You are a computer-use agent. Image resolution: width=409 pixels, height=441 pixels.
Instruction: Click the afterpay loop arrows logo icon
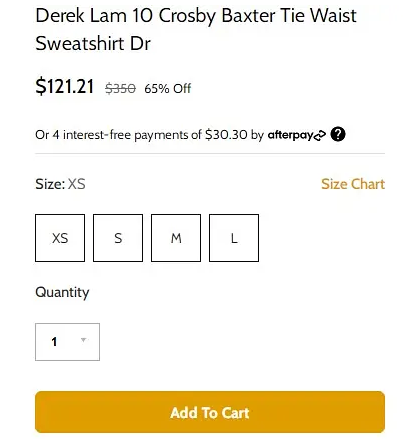[x=320, y=135]
